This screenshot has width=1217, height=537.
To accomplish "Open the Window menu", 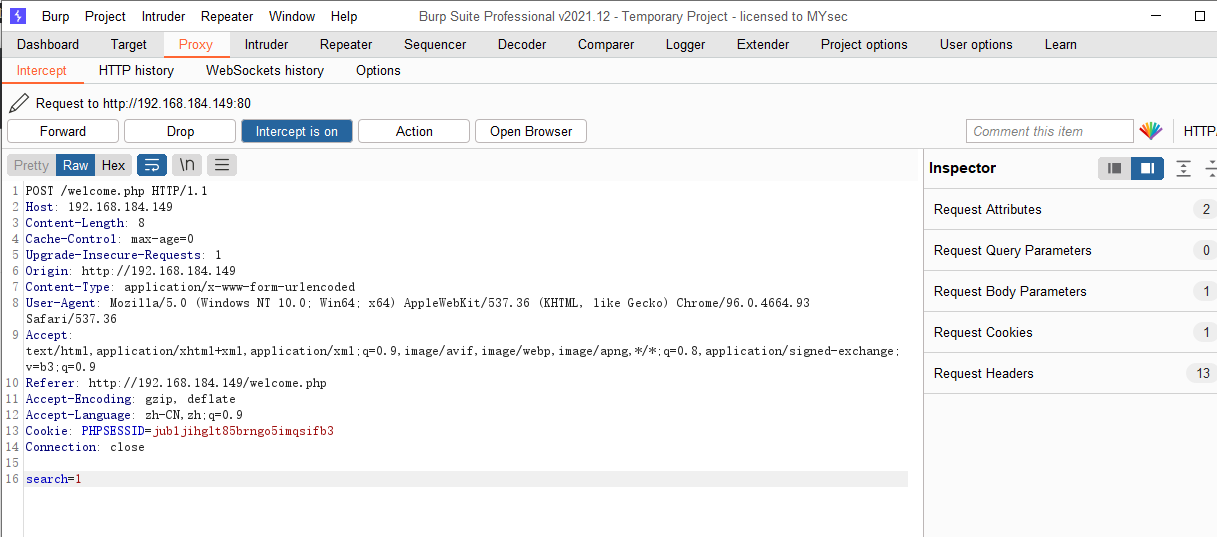I will point(292,16).
